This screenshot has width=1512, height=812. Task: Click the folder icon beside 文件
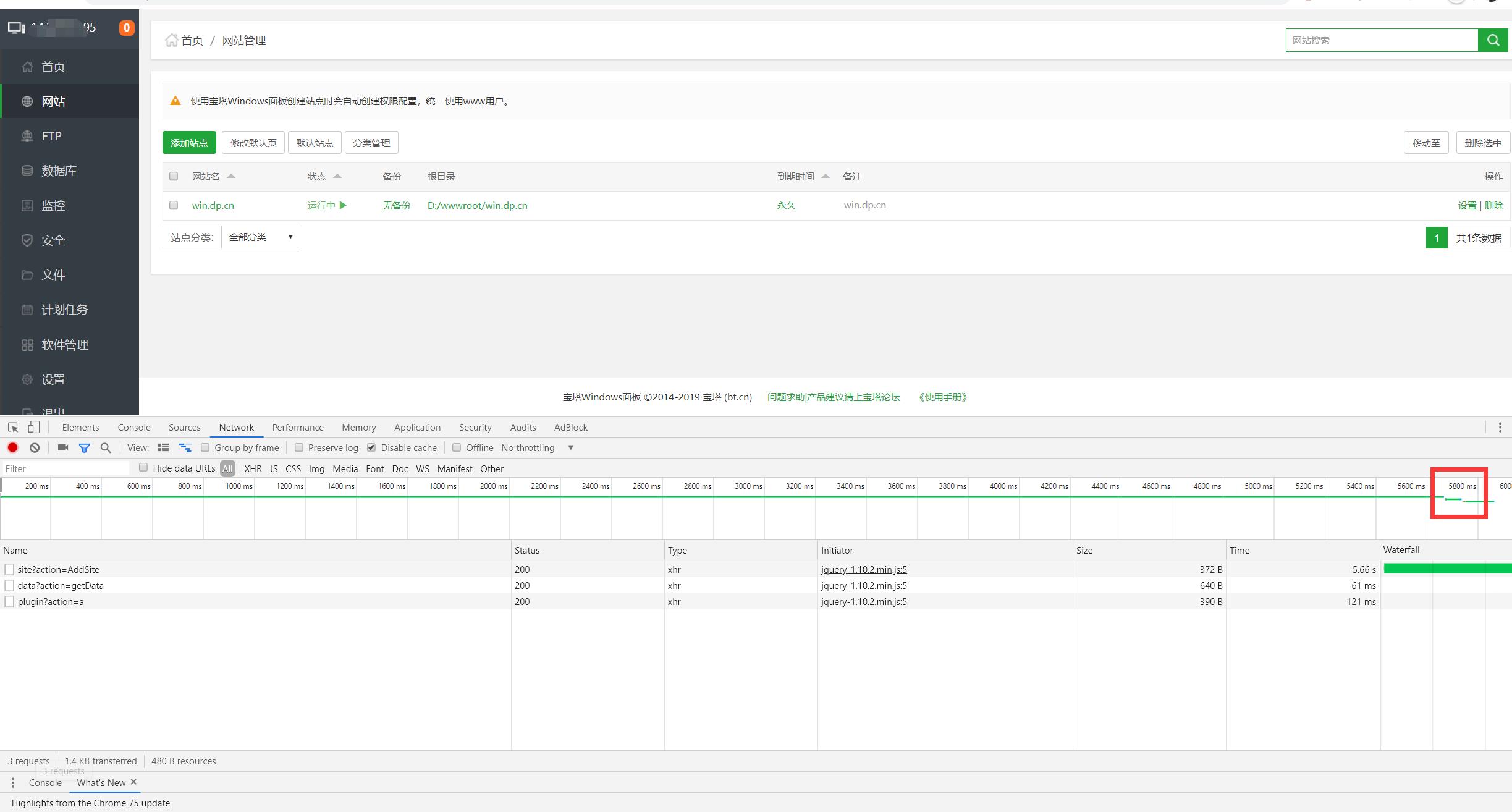27,275
